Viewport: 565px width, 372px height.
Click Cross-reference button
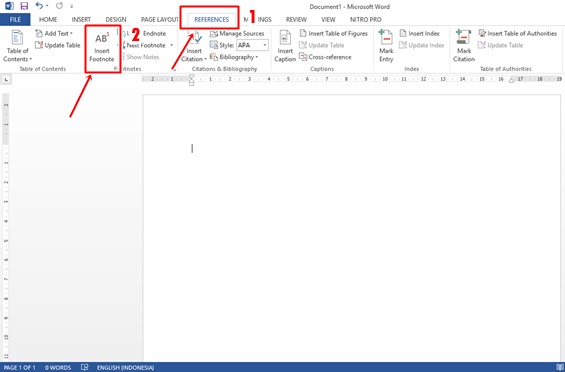coord(325,57)
